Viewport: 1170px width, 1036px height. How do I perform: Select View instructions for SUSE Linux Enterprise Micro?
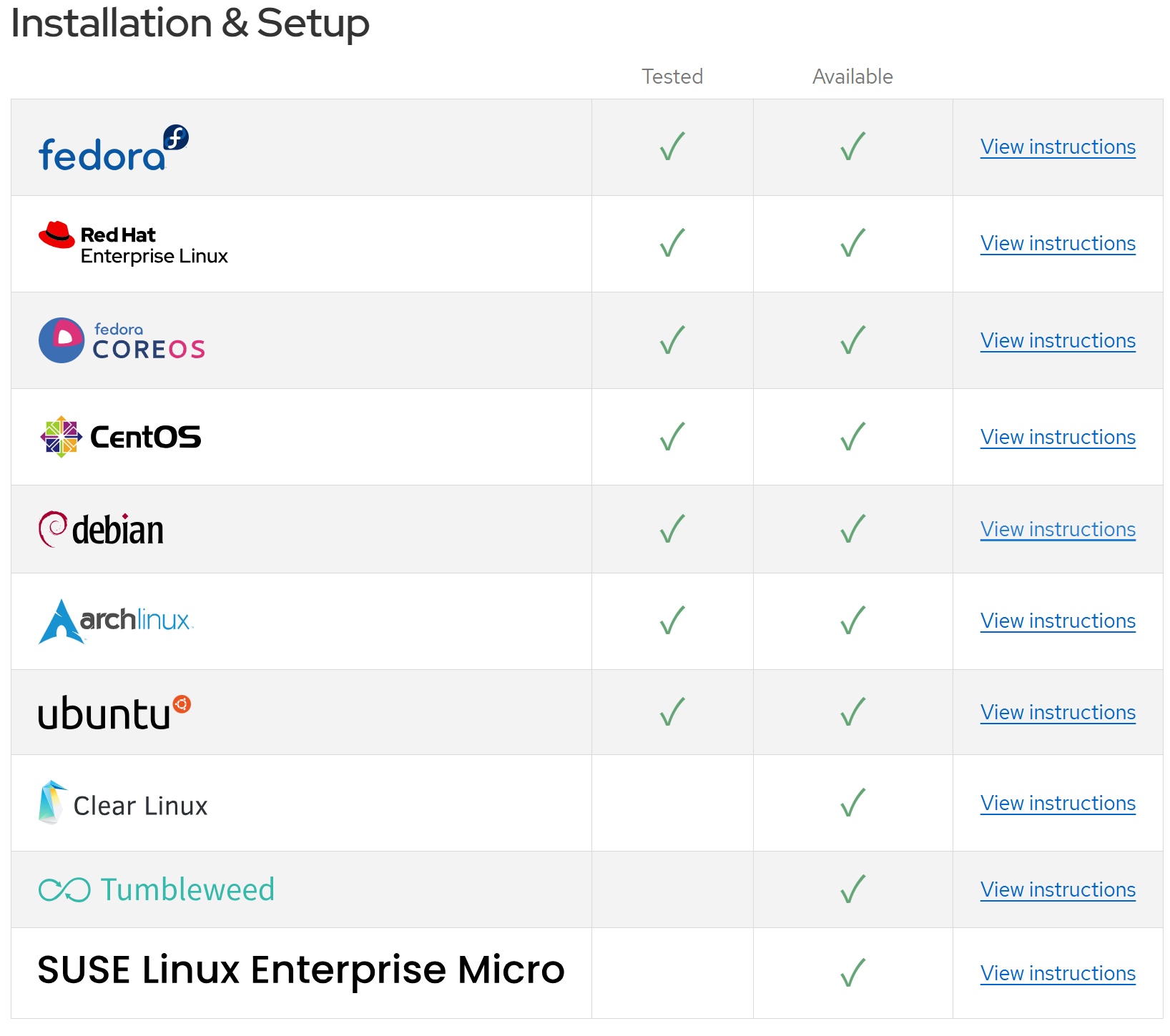pos(1058,974)
